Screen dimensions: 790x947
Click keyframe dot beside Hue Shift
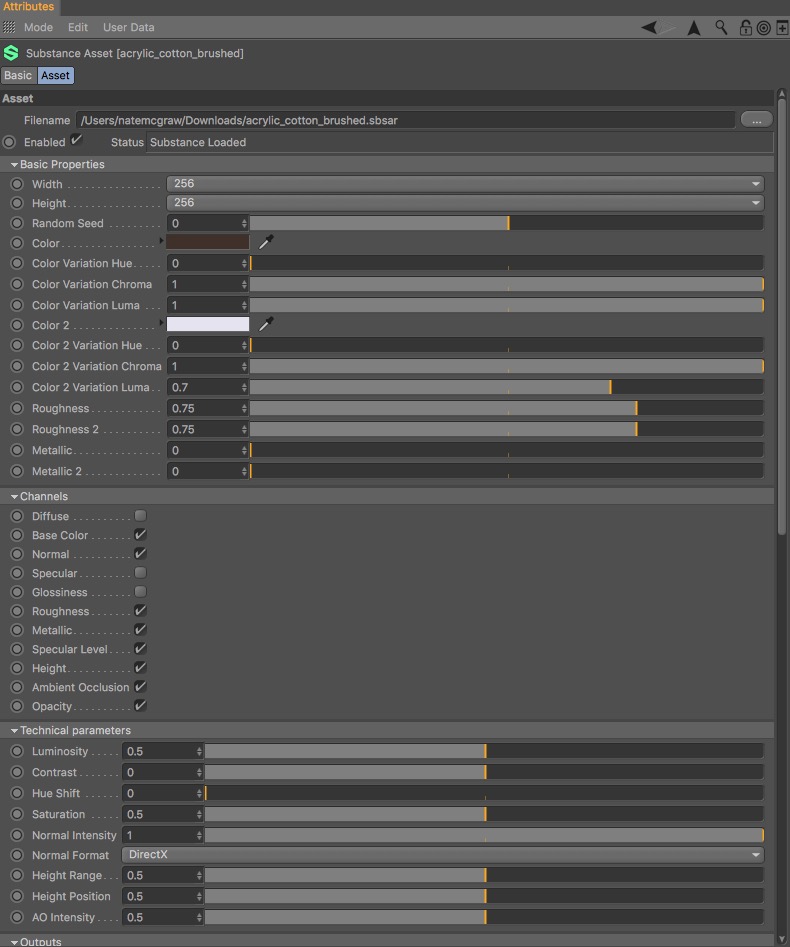17,793
